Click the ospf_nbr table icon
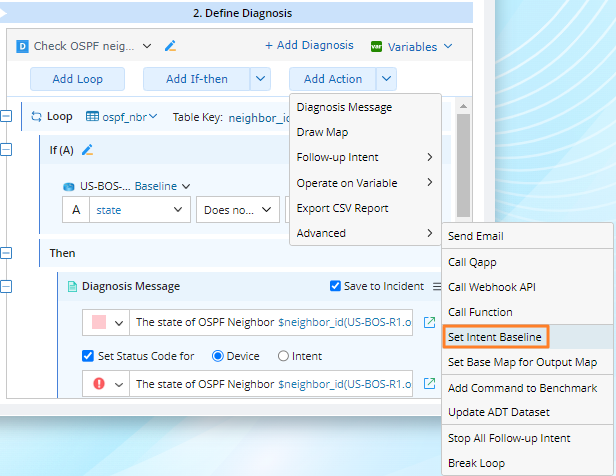The width and height of the screenshot is (616, 476). click(x=92, y=116)
